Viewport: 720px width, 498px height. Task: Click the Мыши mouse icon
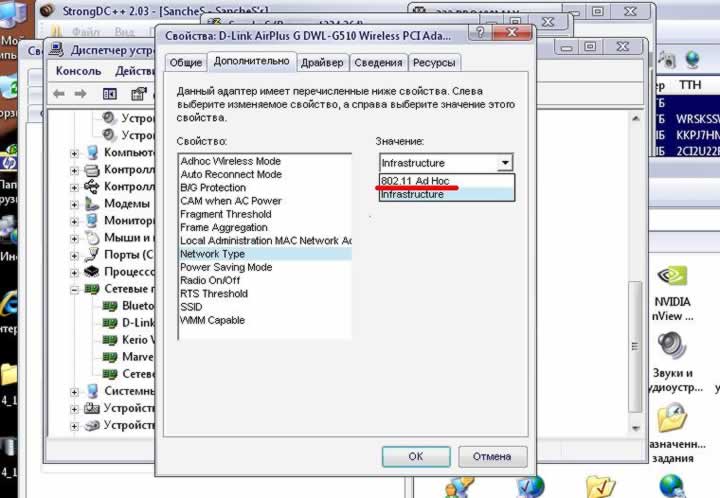click(x=92, y=238)
